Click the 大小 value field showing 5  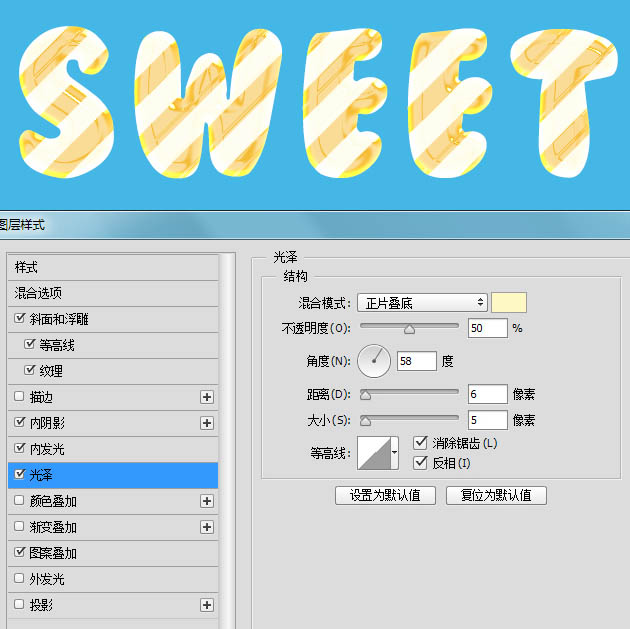click(x=488, y=420)
